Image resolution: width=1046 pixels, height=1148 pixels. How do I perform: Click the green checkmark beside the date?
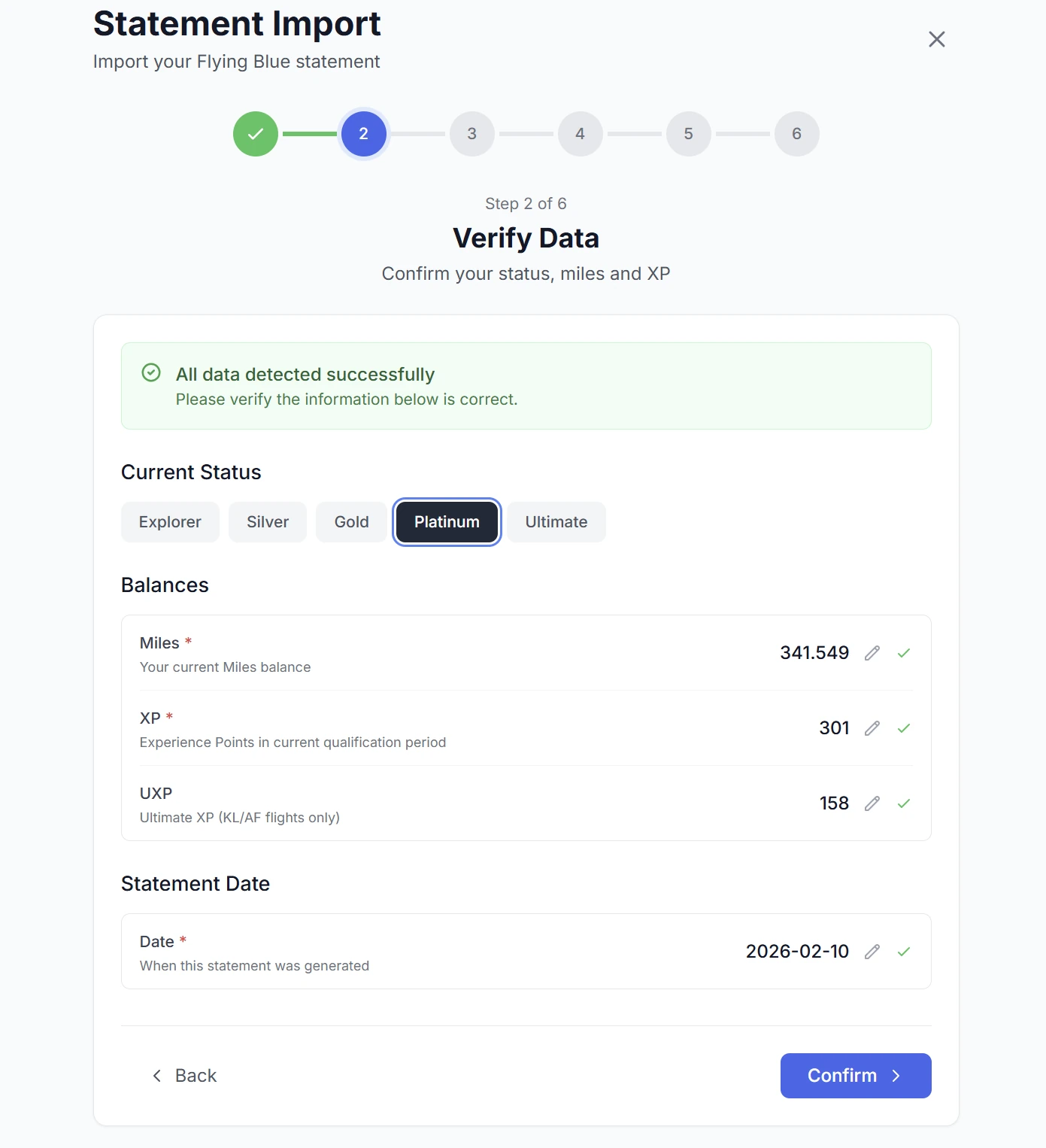point(904,952)
